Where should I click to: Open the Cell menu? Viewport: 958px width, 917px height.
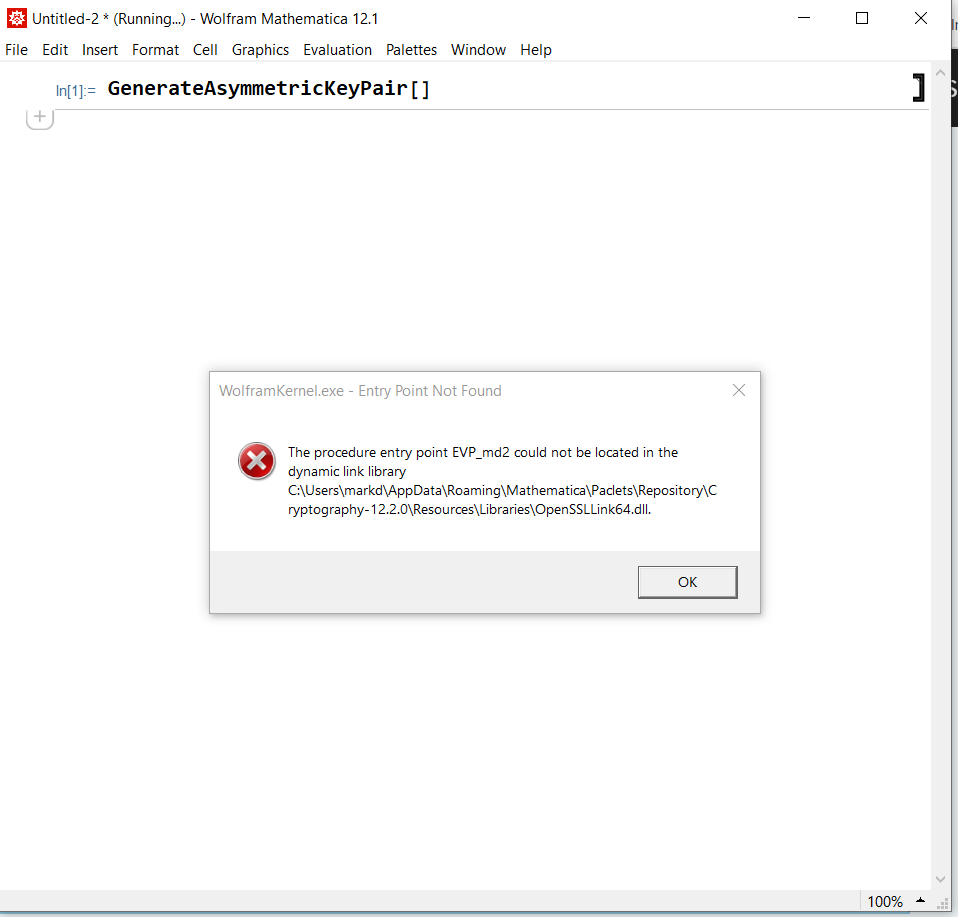coord(205,49)
